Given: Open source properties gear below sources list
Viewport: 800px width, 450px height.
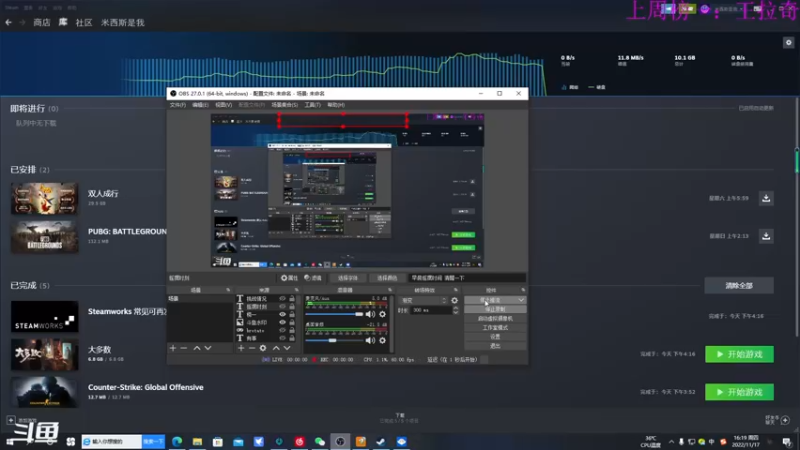Looking at the screenshot, I should 263,348.
